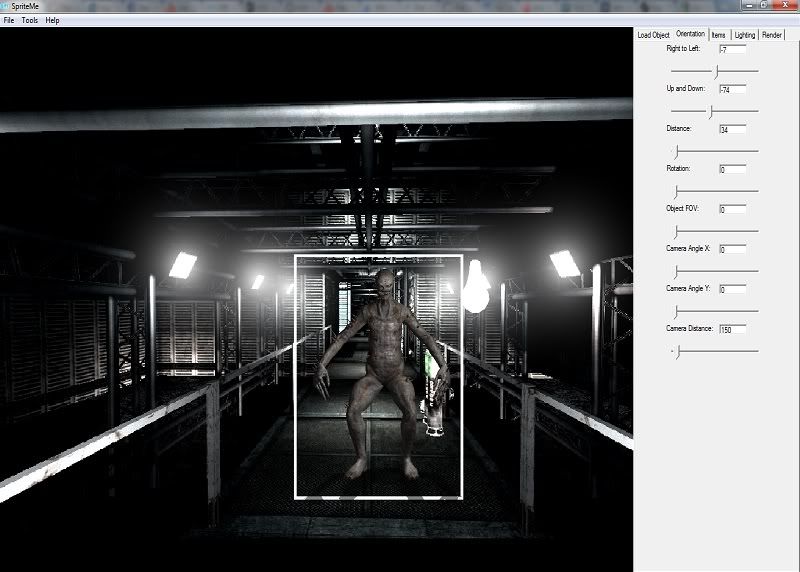
Task: Click the Camera Angle Y slider
Action: (715, 311)
